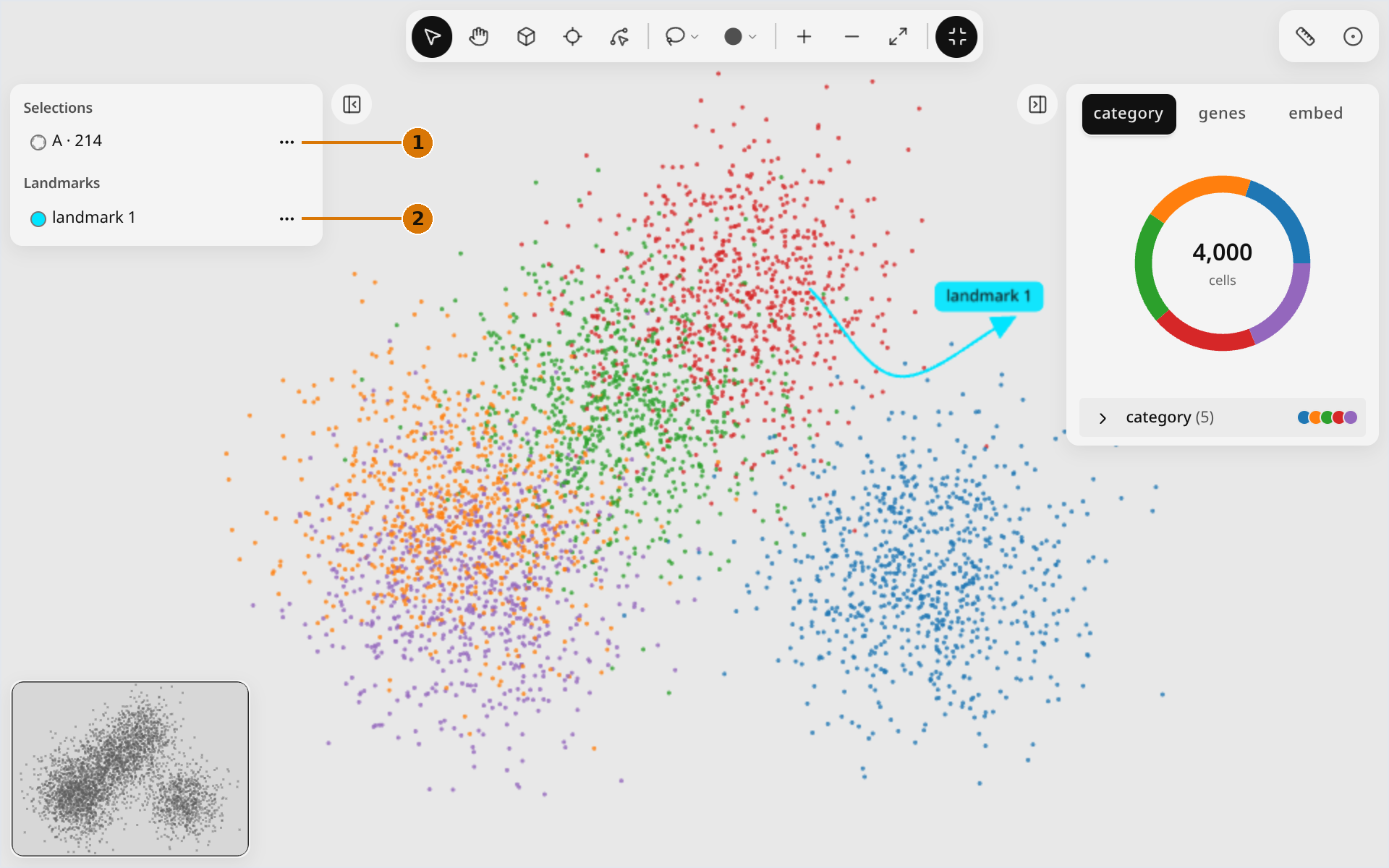Select 'landmark 1' in the Landmarks list
1389x868 pixels.
pos(93,218)
